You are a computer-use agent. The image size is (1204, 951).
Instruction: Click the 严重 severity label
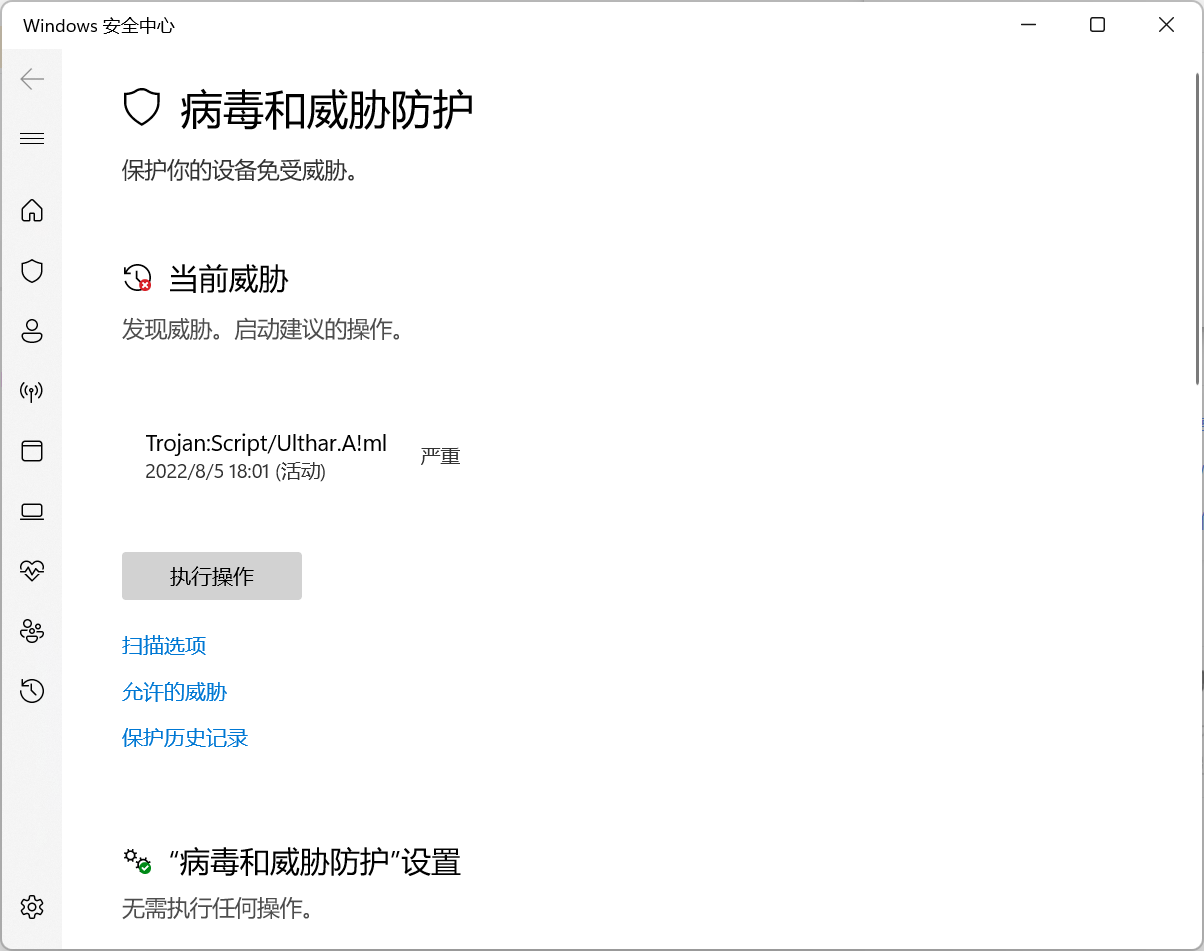[440, 457]
